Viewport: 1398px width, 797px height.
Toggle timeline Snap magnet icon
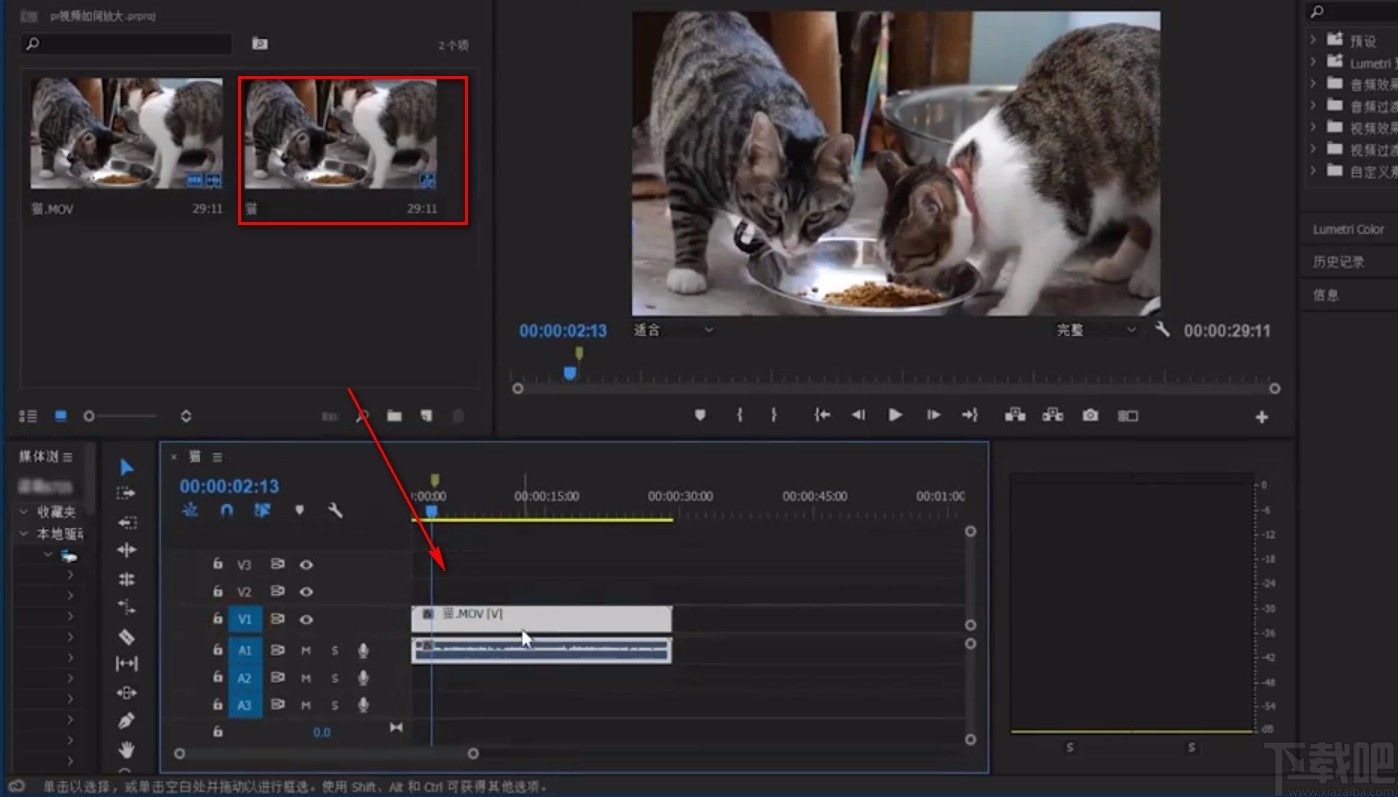click(x=227, y=510)
